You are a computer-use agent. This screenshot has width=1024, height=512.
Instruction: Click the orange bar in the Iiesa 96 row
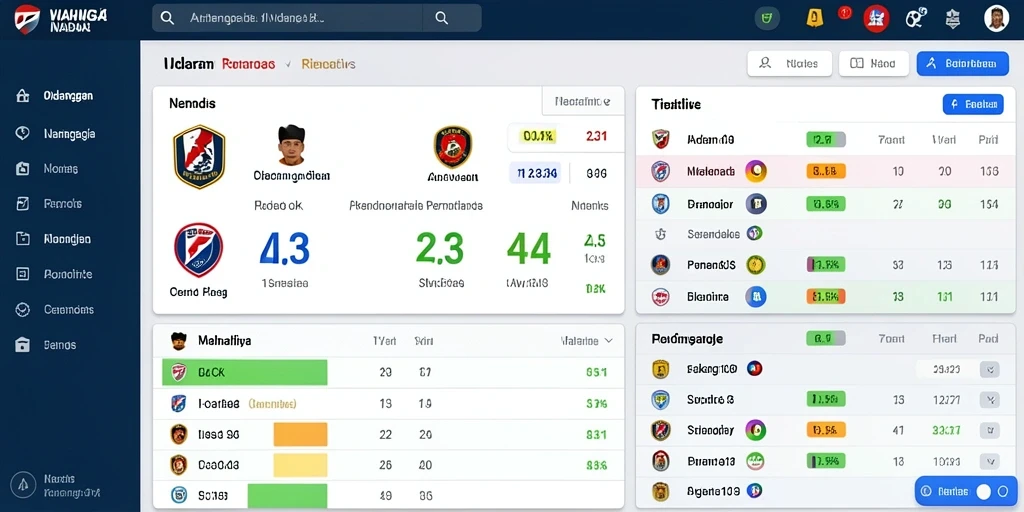[x=300, y=434]
